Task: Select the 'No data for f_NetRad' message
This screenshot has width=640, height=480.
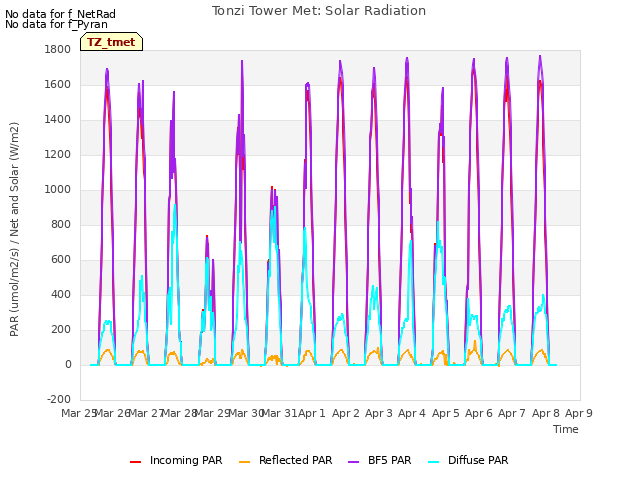Action: click(60, 14)
